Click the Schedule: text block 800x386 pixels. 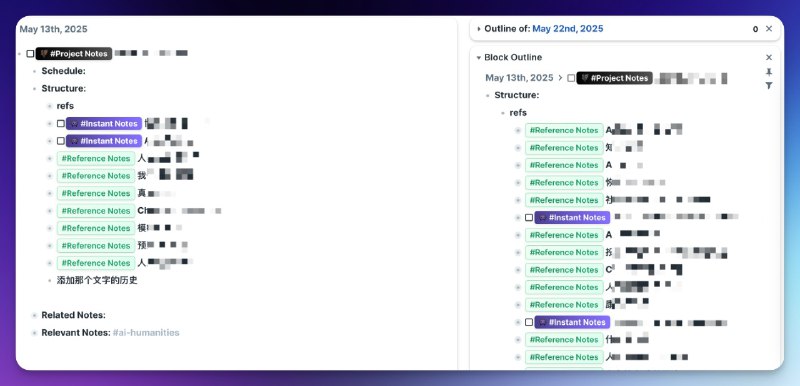point(63,71)
